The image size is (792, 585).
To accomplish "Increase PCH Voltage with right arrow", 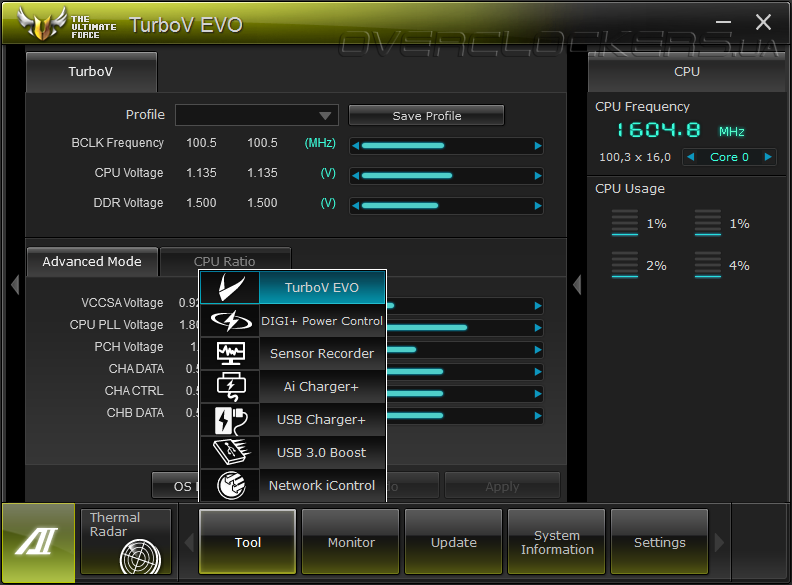I will tap(538, 350).
